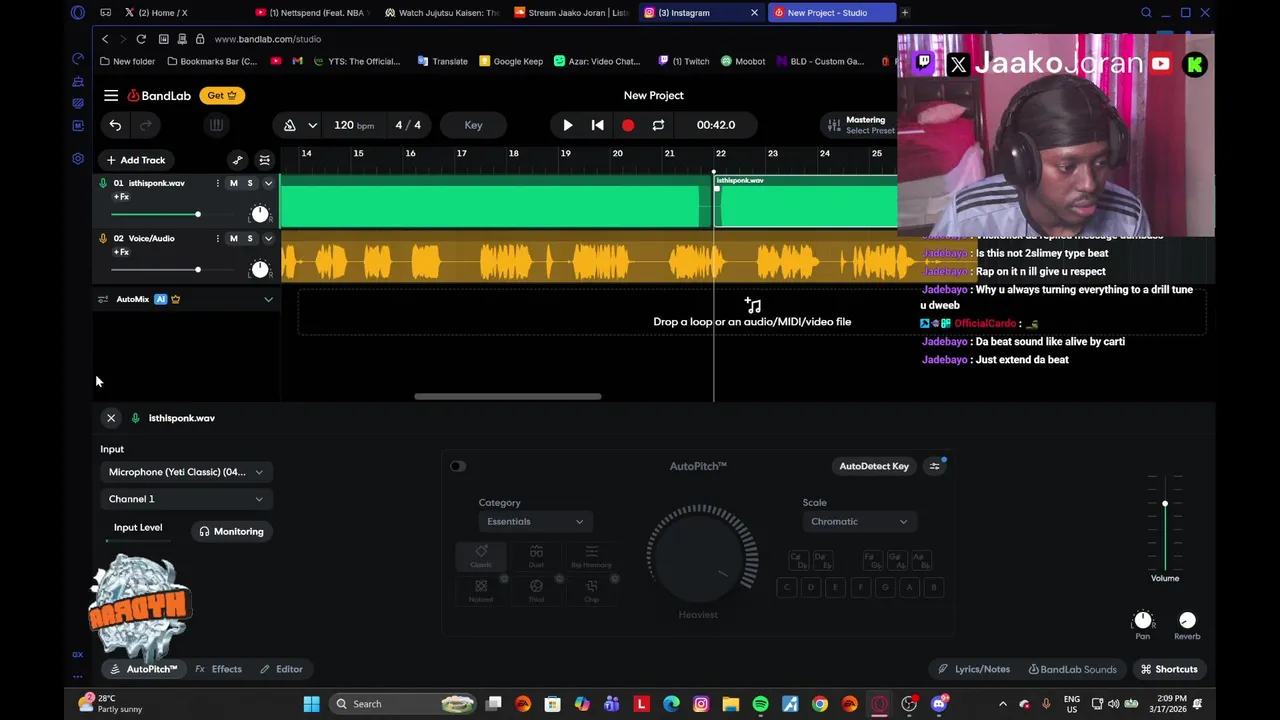Return to start of the project
The height and width of the screenshot is (720, 1280).
tap(597, 125)
